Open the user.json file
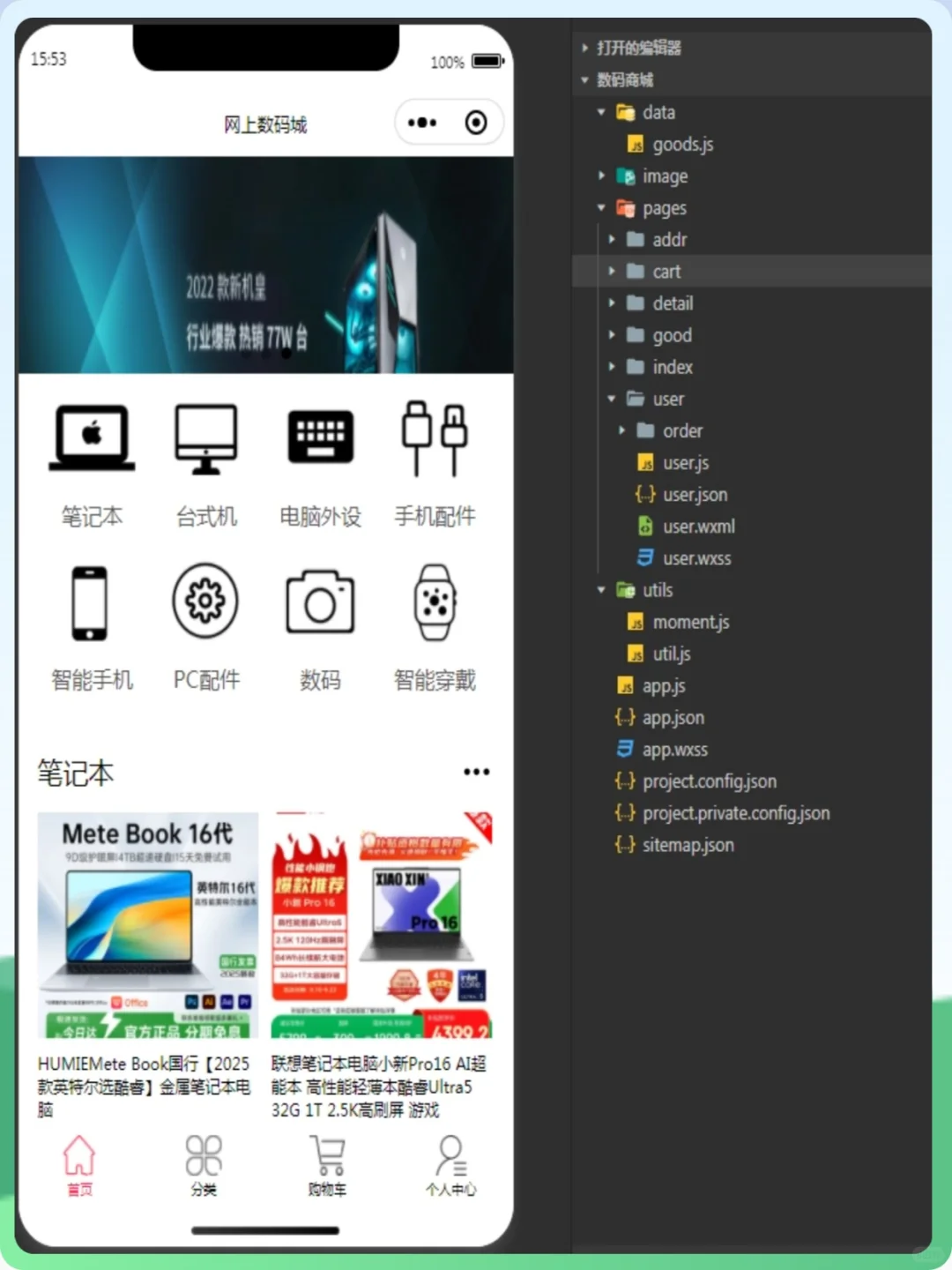 coord(695,494)
